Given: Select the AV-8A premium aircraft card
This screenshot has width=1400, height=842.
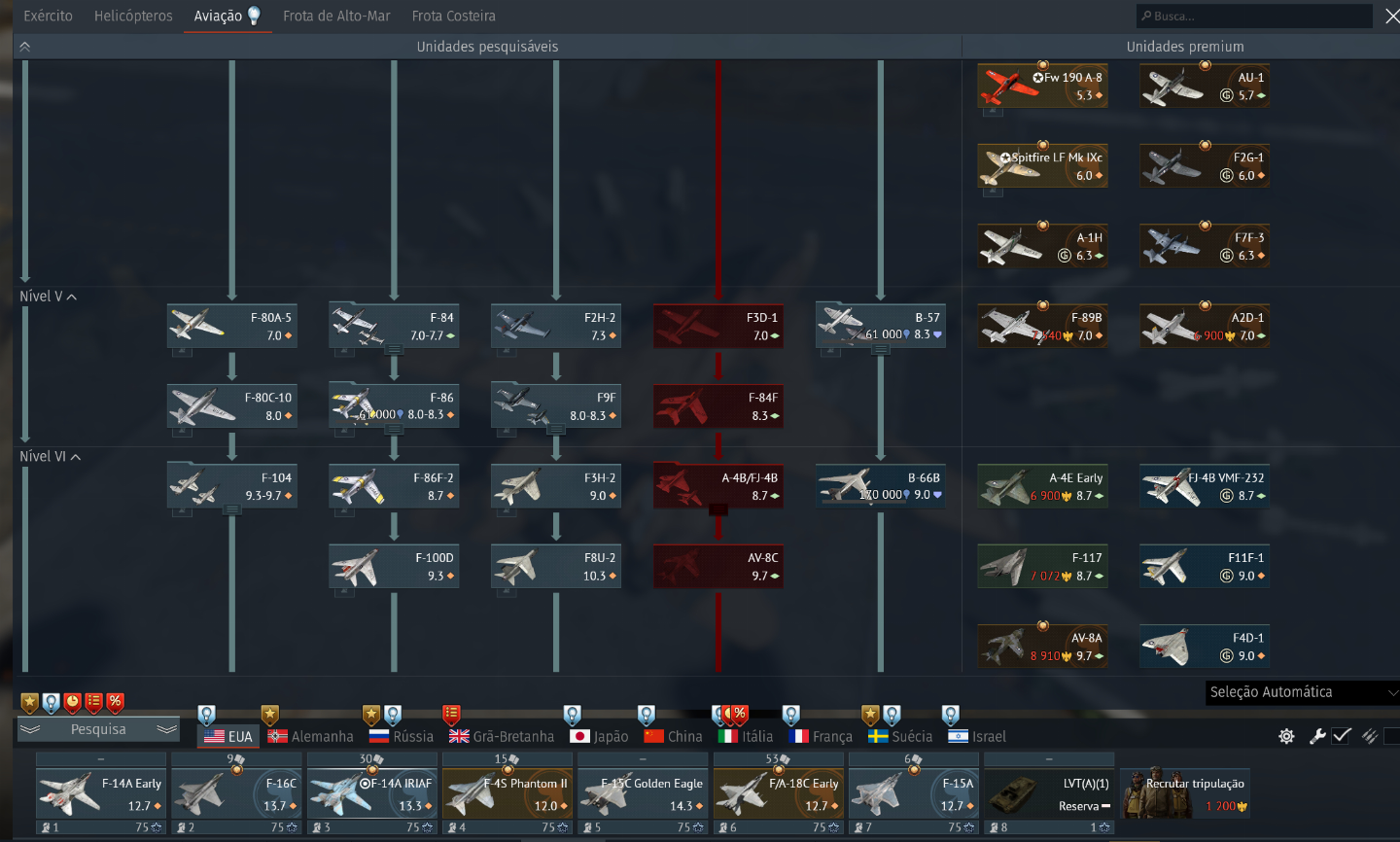Looking at the screenshot, I should click(1042, 647).
